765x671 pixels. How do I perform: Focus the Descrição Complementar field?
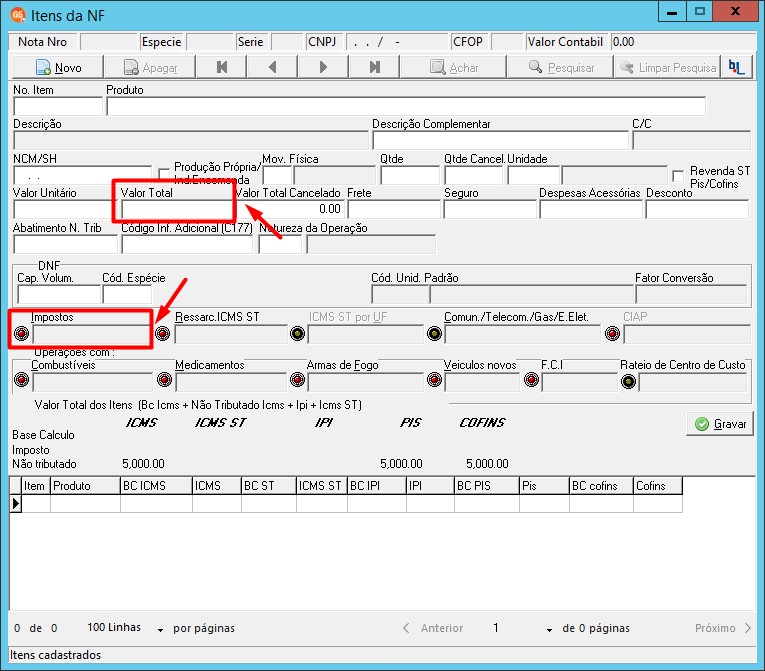pos(501,141)
